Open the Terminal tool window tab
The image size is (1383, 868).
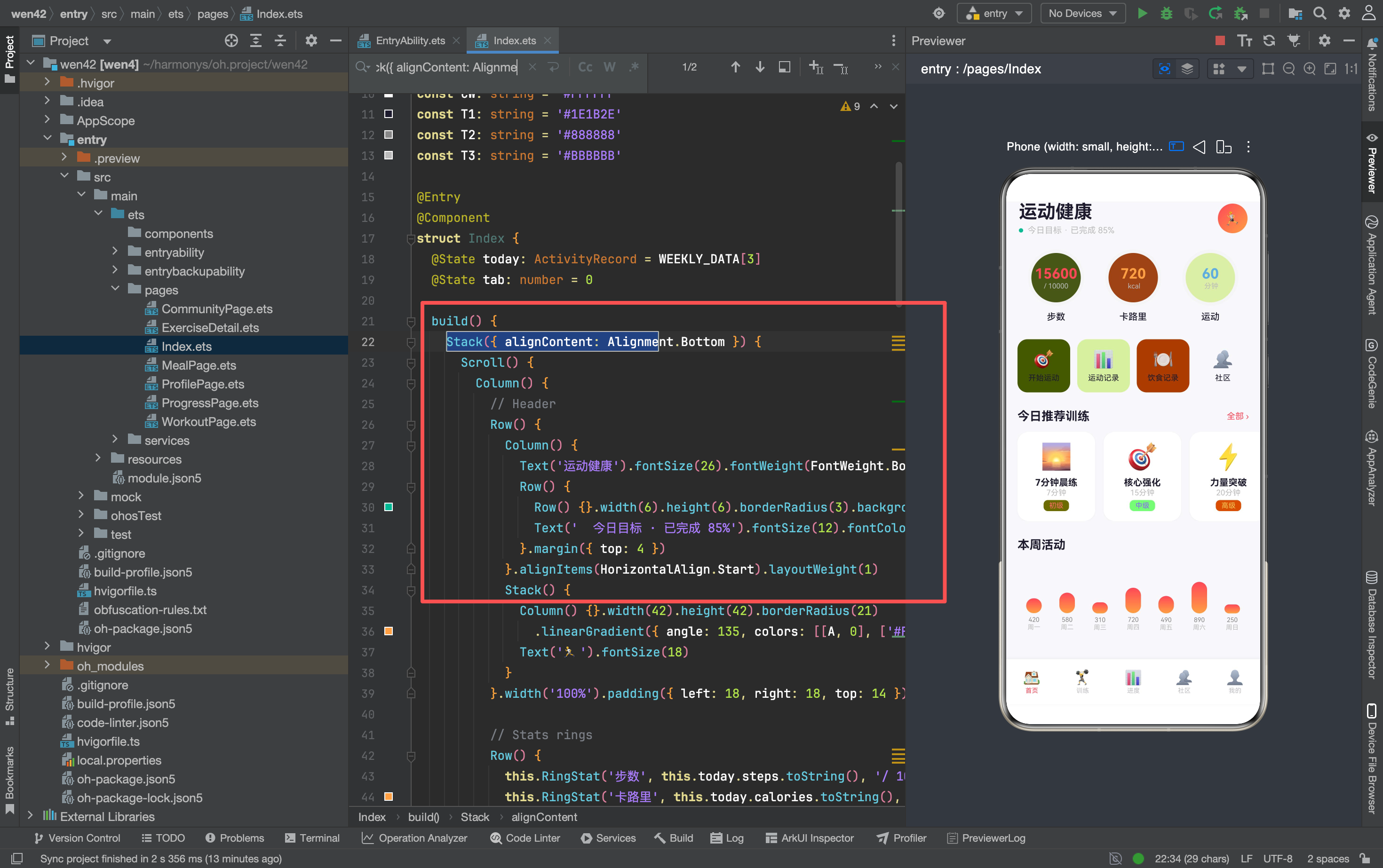point(312,838)
